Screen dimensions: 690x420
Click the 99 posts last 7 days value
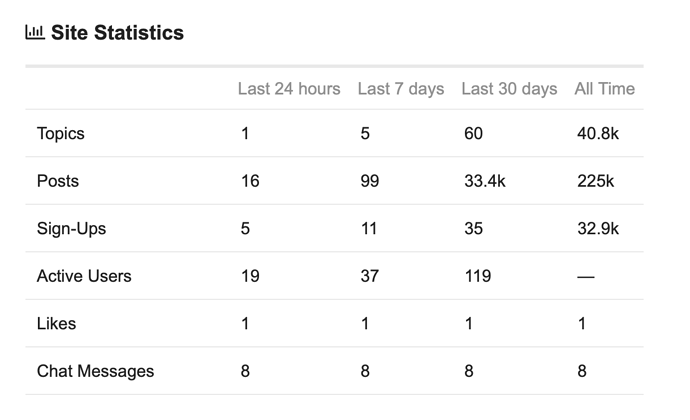click(370, 181)
